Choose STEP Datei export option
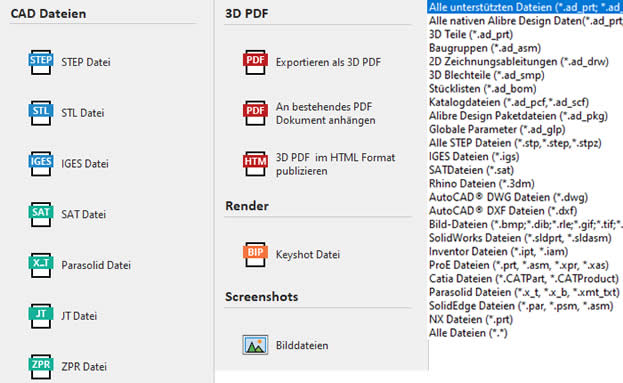This screenshot has height=383, width=623. pos(86,62)
